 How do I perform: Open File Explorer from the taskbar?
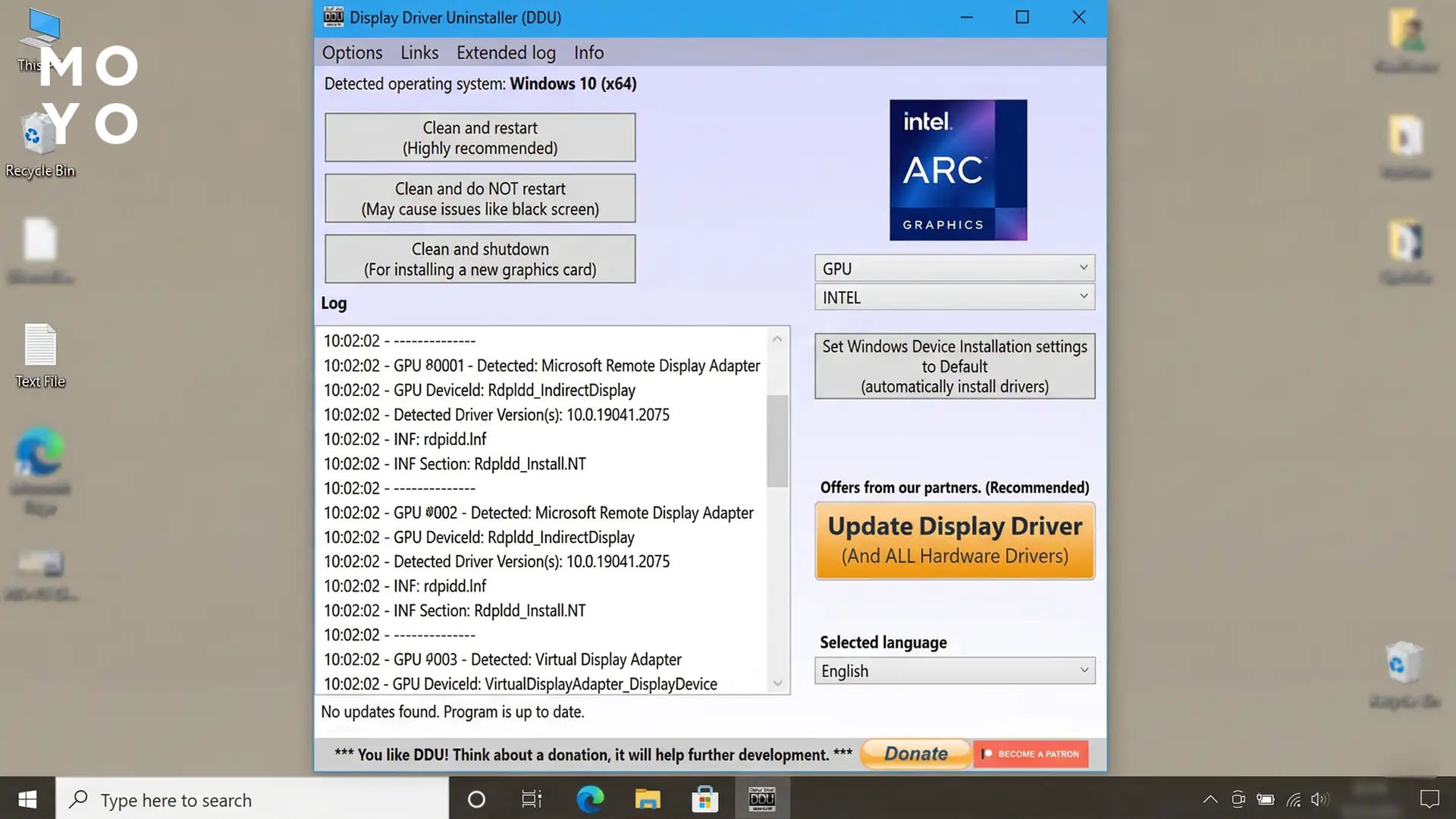click(x=648, y=799)
